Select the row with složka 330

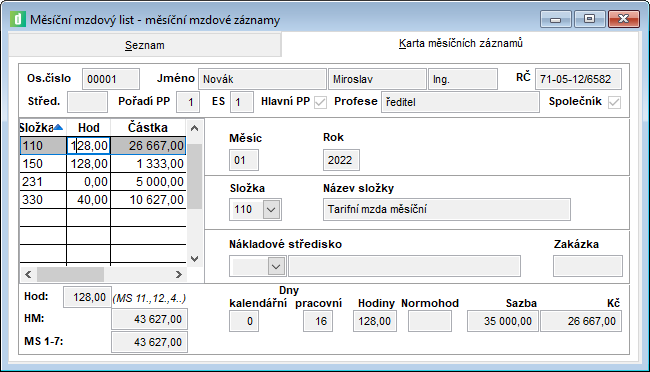[x=102, y=199]
